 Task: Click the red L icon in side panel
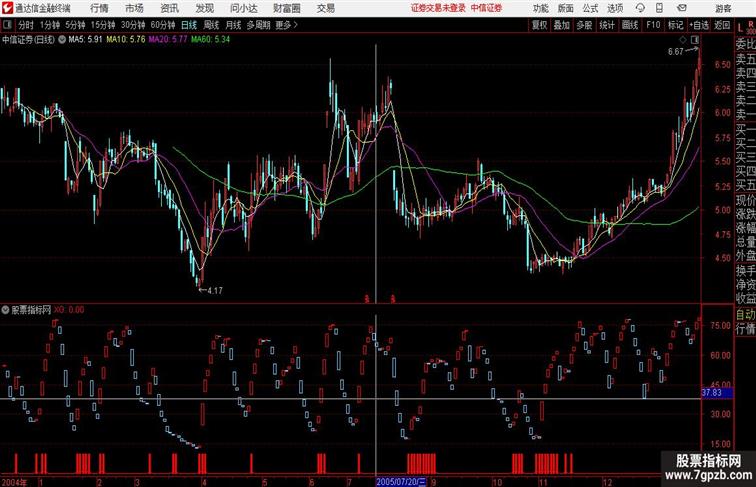click(740, 28)
